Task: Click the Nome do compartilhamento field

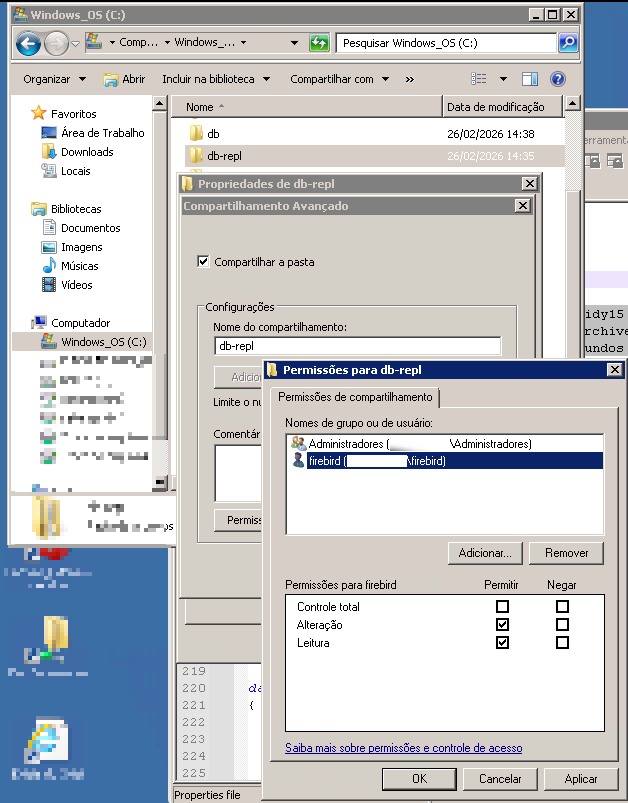Action: click(x=358, y=346)
